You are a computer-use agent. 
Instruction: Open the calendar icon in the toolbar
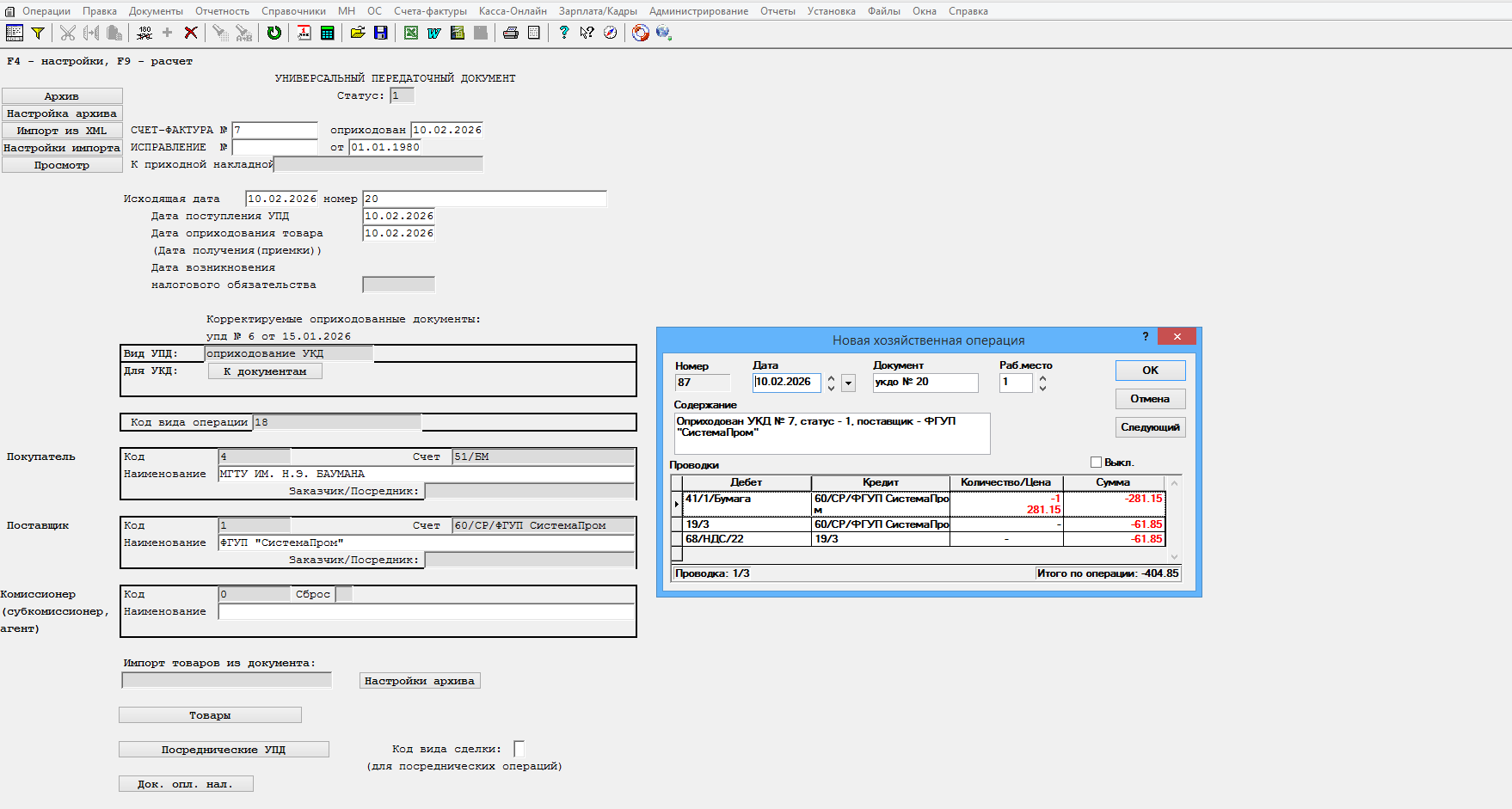304,33
